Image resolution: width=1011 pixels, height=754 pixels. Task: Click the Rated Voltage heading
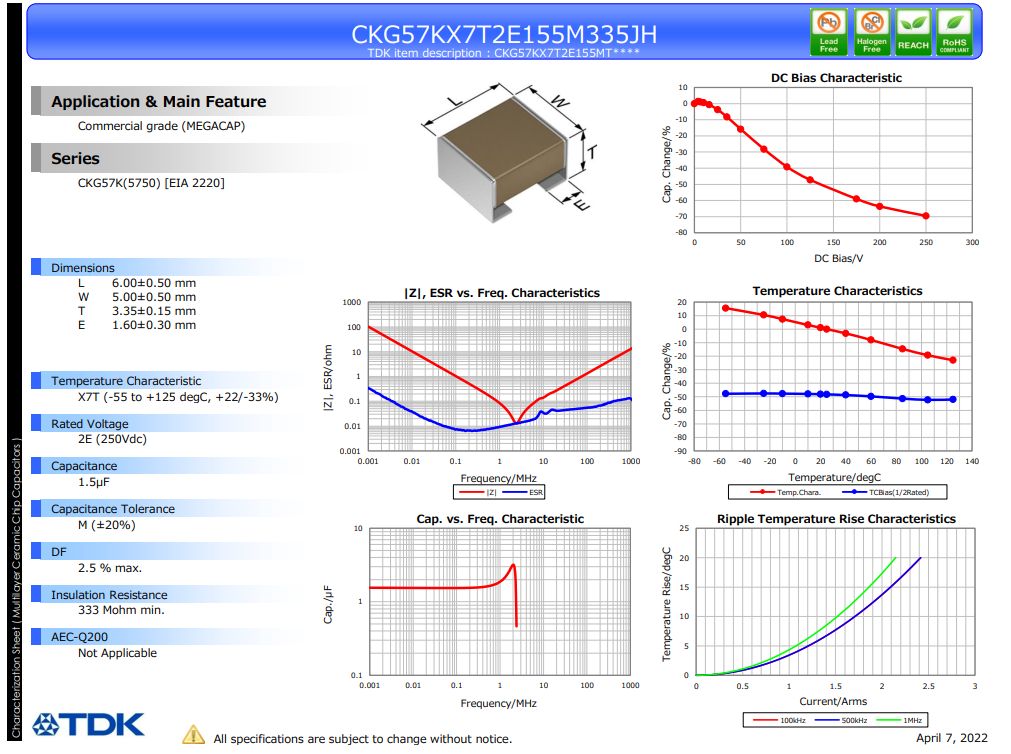pos(90,424)
